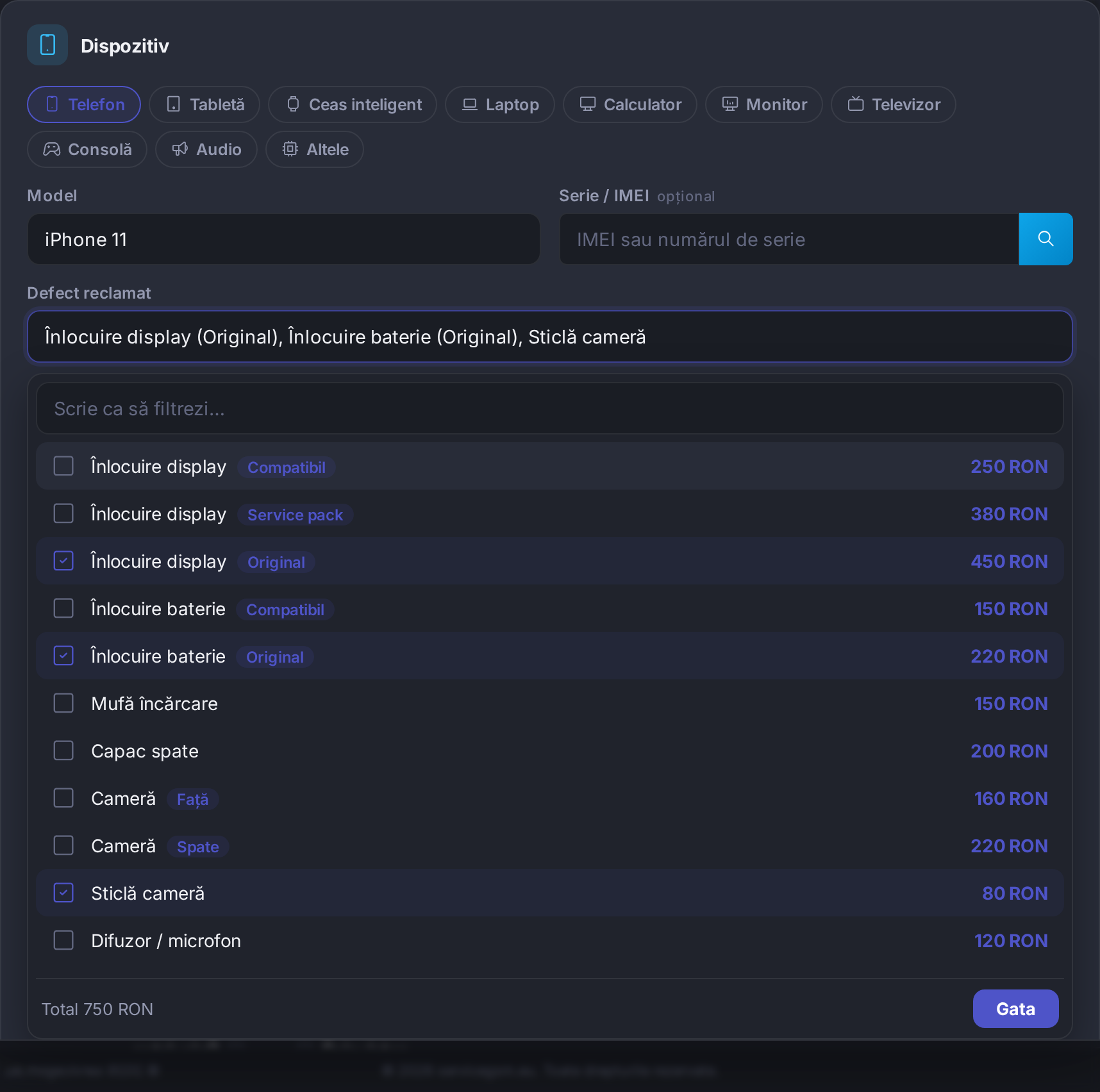
Task: Select the Altele device category
Action: pyautogui.click(x=315, y=149)
